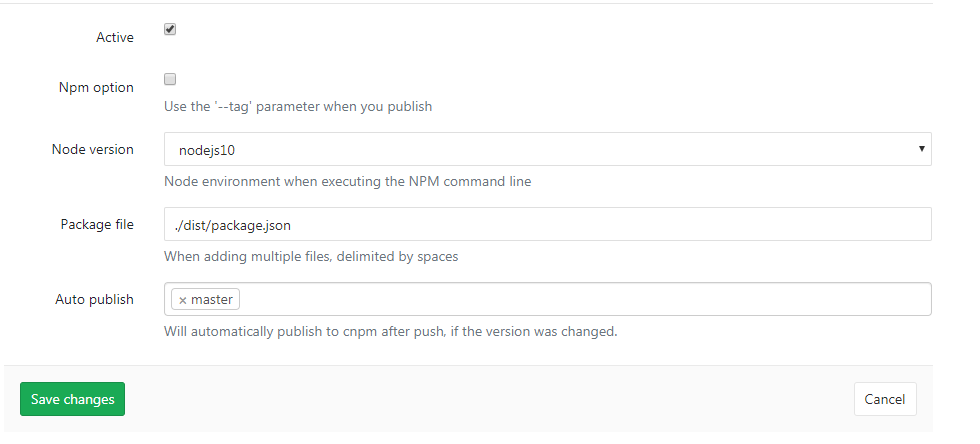
Task: Cancel the settings form
Action: 885,399
